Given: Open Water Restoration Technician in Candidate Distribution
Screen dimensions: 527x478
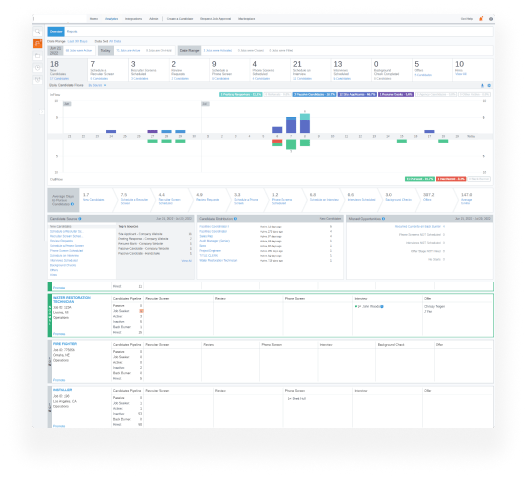Looking at the screenshot, I should (218, 261).
